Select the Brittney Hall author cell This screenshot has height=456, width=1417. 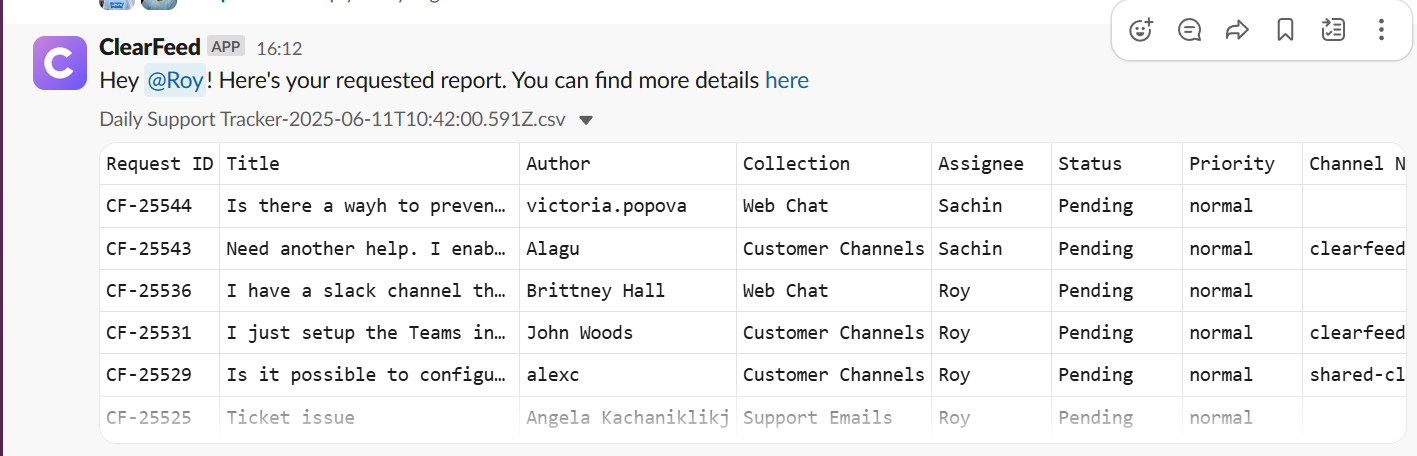(595, 291)
